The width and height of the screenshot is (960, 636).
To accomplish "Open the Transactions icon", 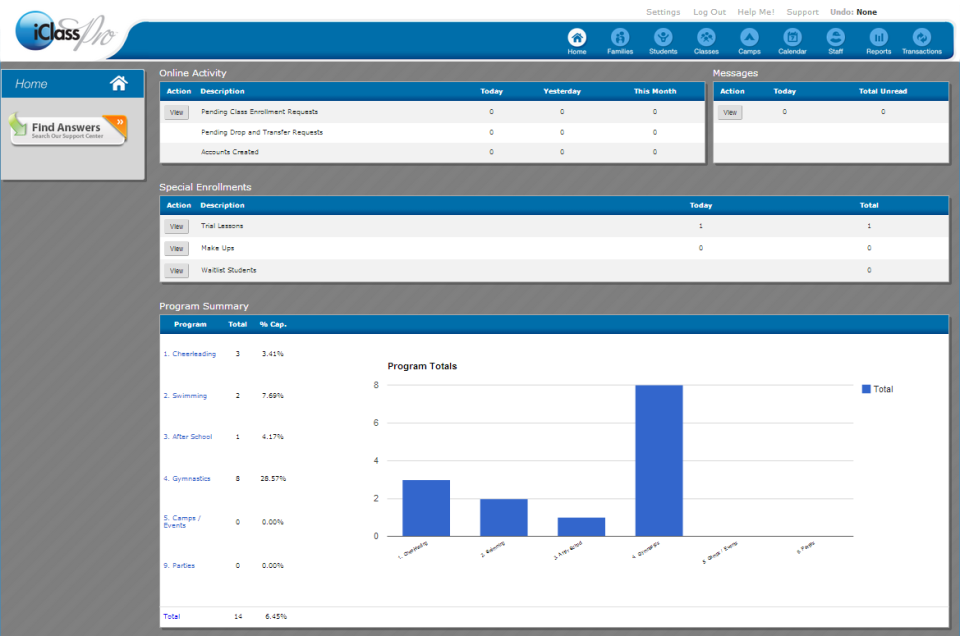I will point(921,37).
